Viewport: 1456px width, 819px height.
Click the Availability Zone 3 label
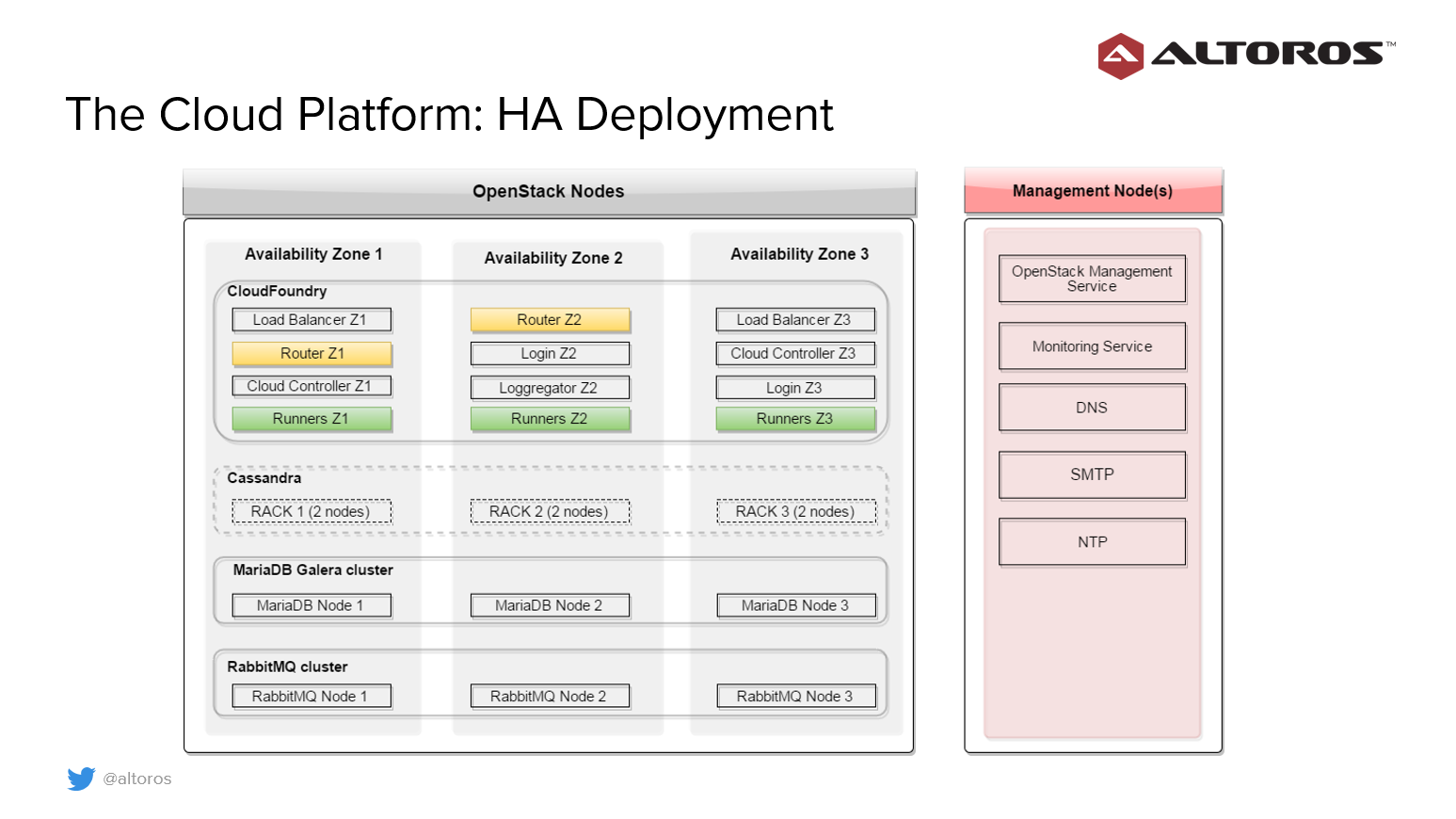coord(799,254)
